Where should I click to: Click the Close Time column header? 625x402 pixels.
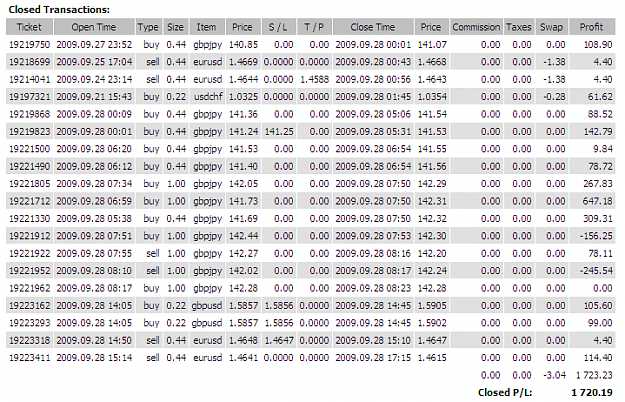(373, 27)
